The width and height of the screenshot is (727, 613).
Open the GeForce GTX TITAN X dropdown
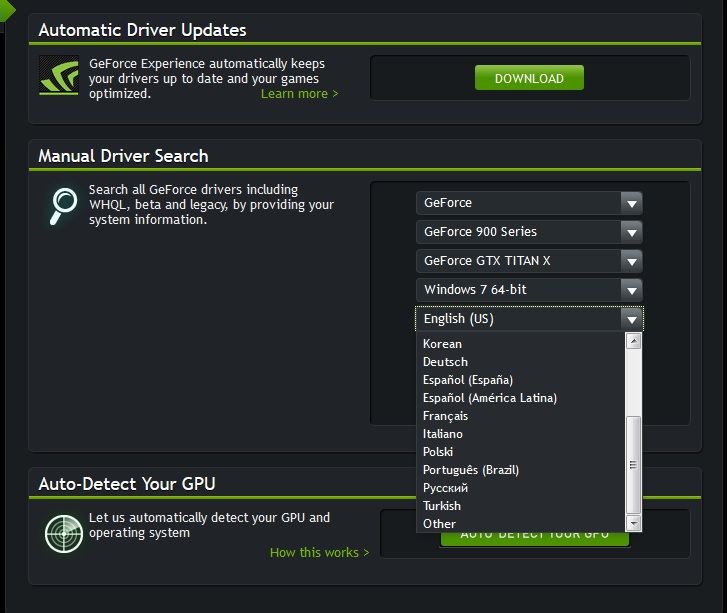(x=529, y=261)
